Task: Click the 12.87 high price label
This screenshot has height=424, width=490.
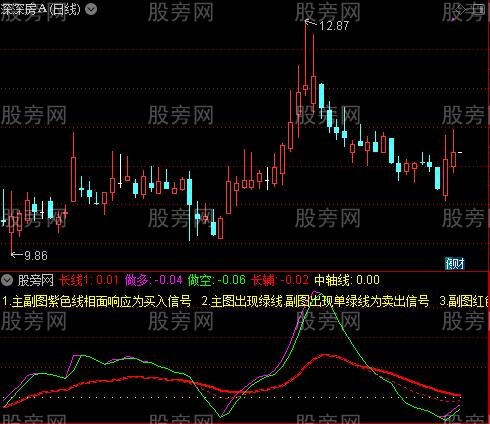Action: point(334,26)
